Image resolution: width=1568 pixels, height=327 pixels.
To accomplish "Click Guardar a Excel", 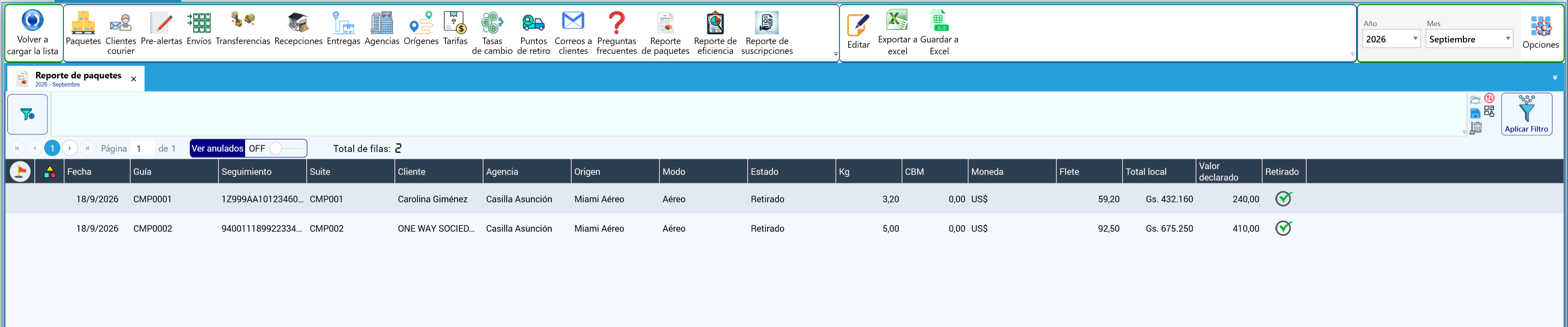I will coord(939,33).
